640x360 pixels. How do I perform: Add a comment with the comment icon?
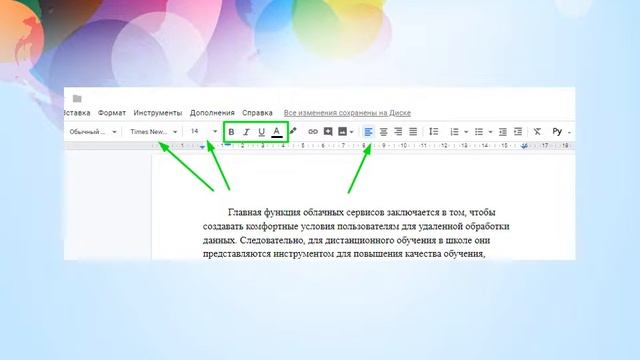pos(328,131)
